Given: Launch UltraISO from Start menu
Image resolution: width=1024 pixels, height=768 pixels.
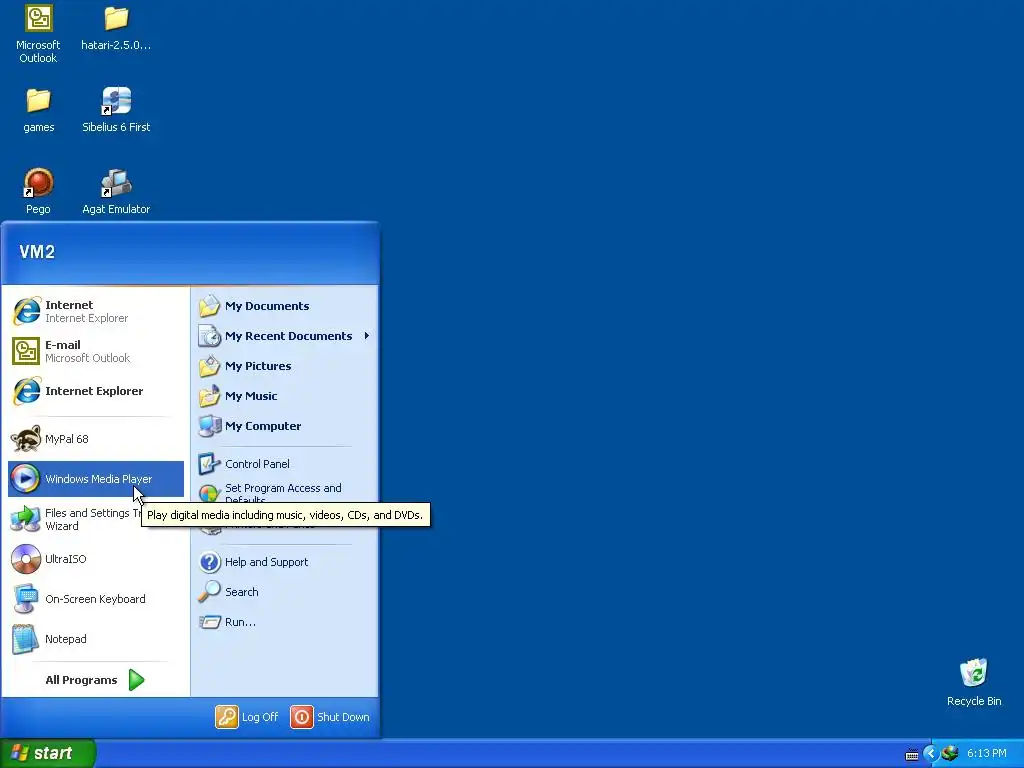Looking at the screenshot, I should coord(95,559).
